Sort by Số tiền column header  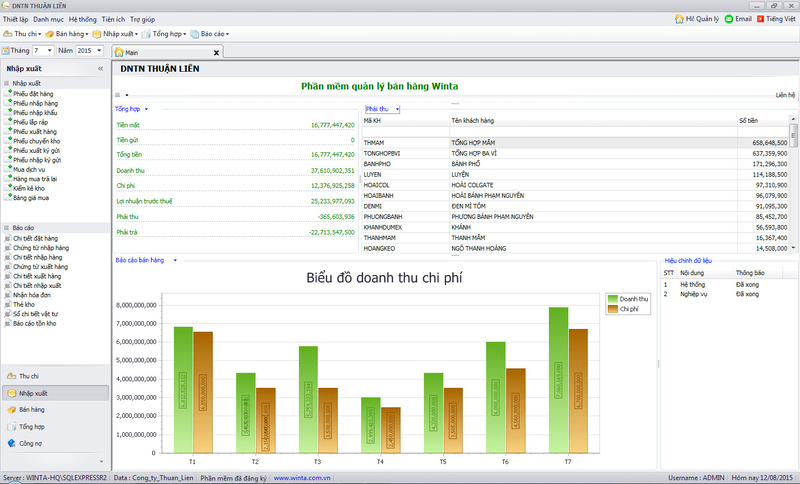[x=763, y=121]
